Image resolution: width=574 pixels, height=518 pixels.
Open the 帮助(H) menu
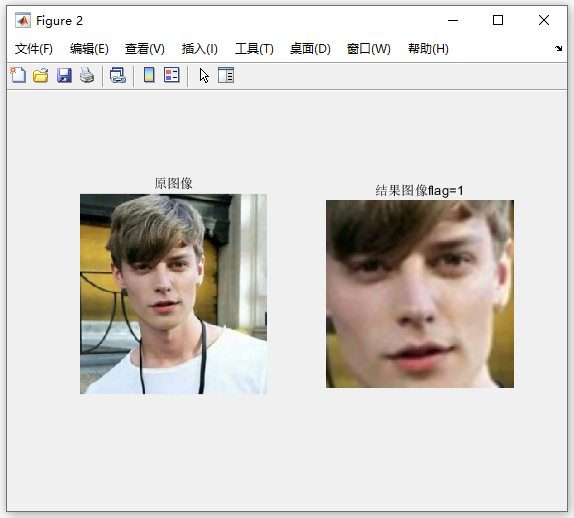pos(429,49)
